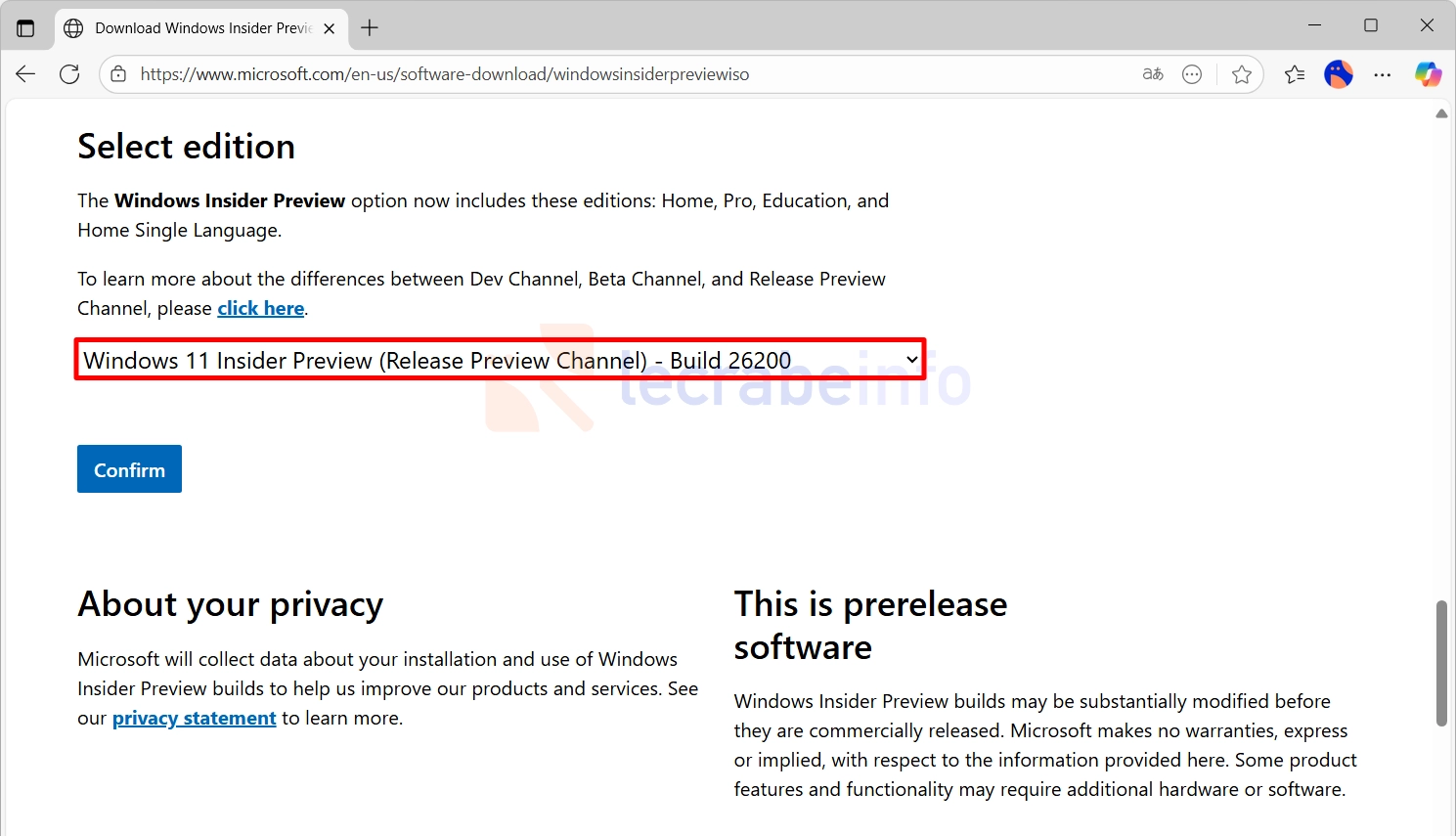Image resolution: width=1456 pixels, height=836 pixels.
Task: Open the translate page icon
Action: point(1153,74)
